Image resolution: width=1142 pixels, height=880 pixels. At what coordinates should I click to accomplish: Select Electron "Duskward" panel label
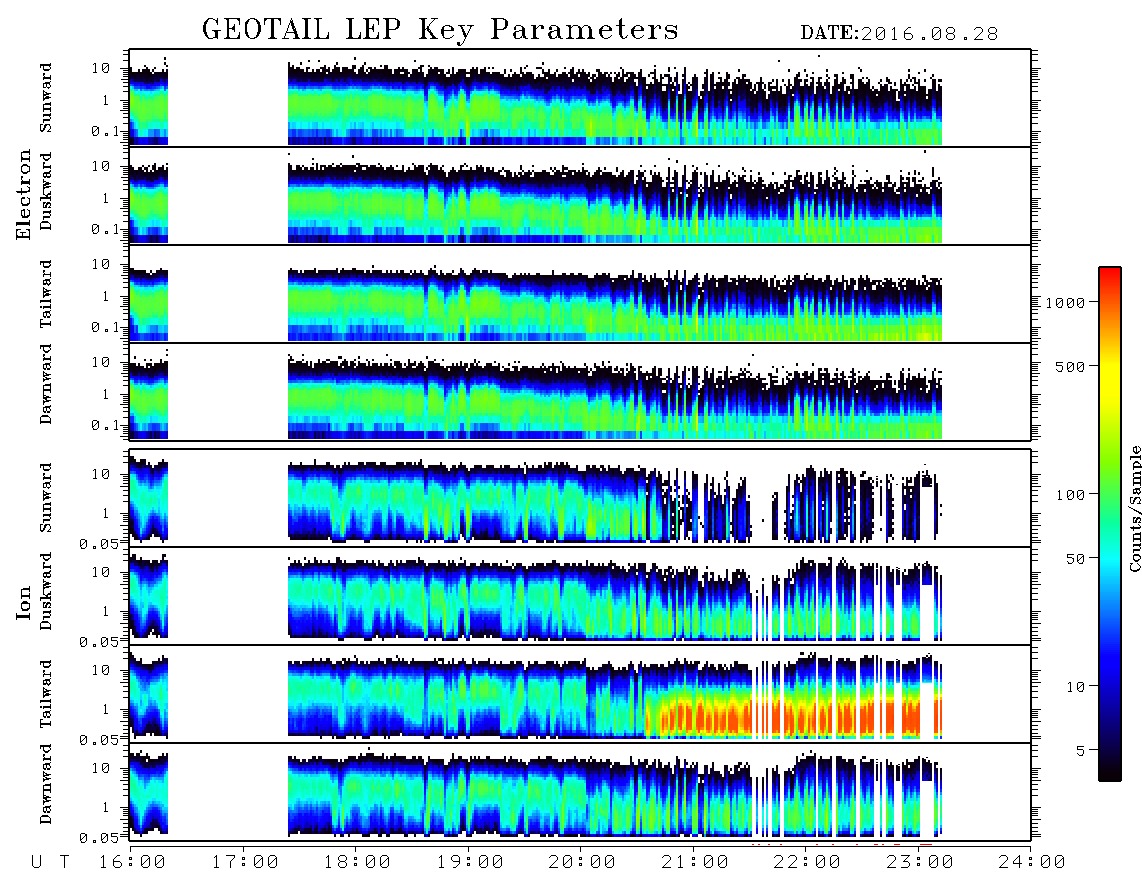(46, 191)
